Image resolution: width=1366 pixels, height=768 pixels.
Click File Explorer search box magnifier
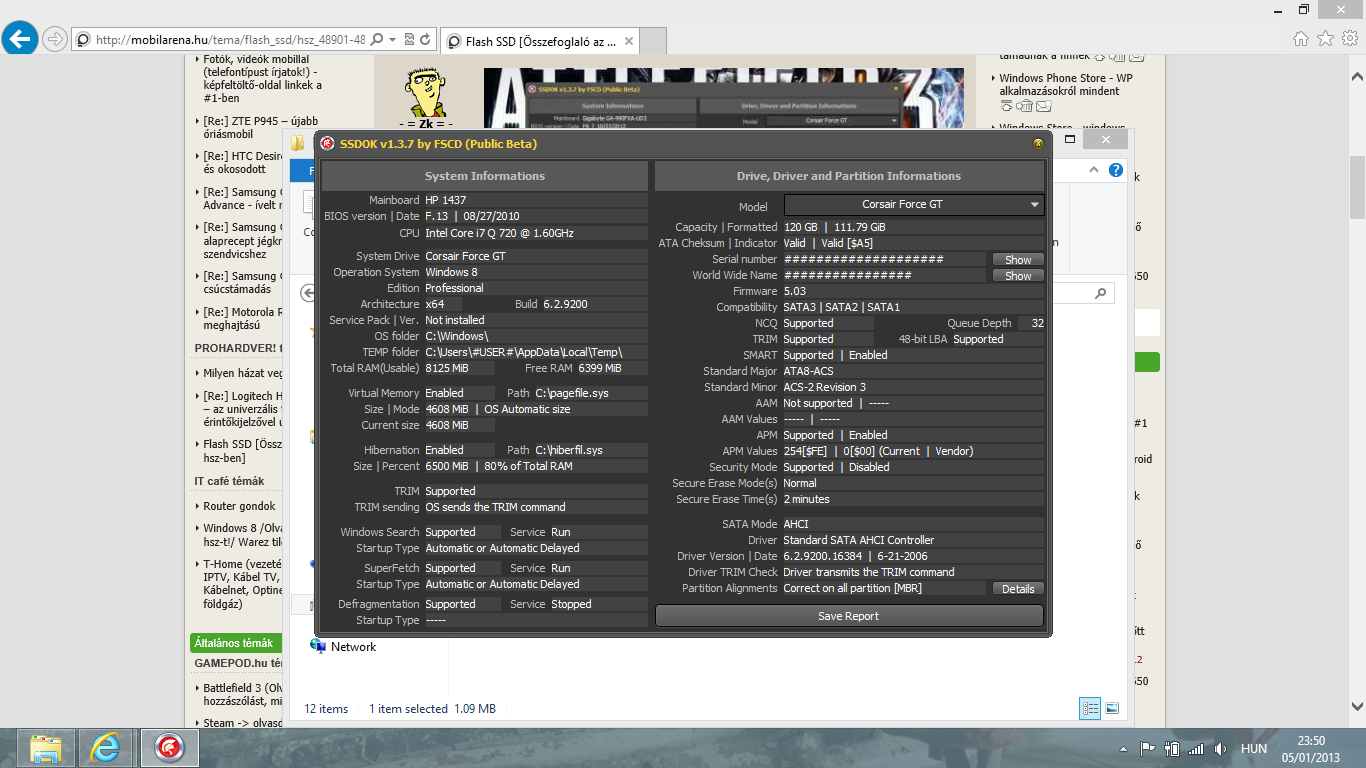(1100, 294)
